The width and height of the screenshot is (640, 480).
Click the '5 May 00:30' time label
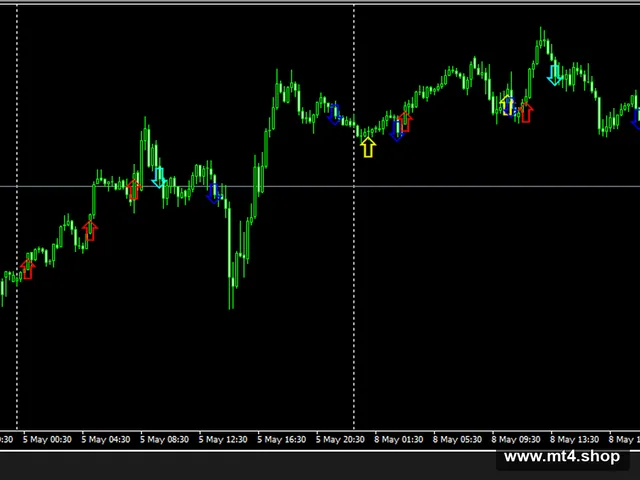pos(47,440)
